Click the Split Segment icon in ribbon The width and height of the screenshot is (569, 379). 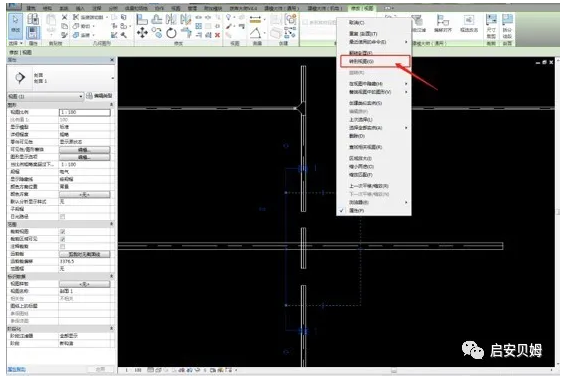(x=507, y=26)
